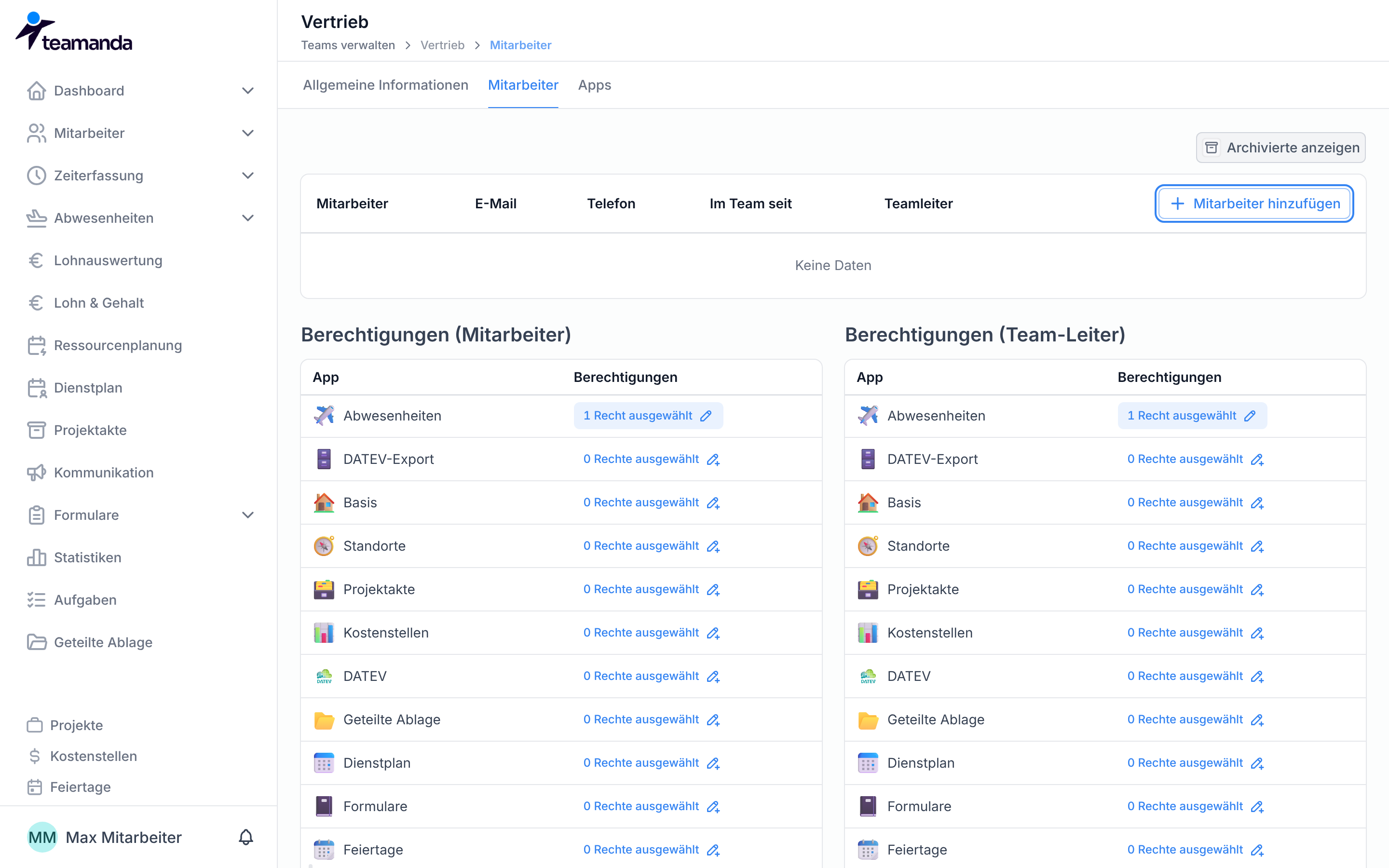Edit Kostenstellen rights pencil icon for Team-Leiter
The height and width of the screenshot is (868, 1389).
1257,633
